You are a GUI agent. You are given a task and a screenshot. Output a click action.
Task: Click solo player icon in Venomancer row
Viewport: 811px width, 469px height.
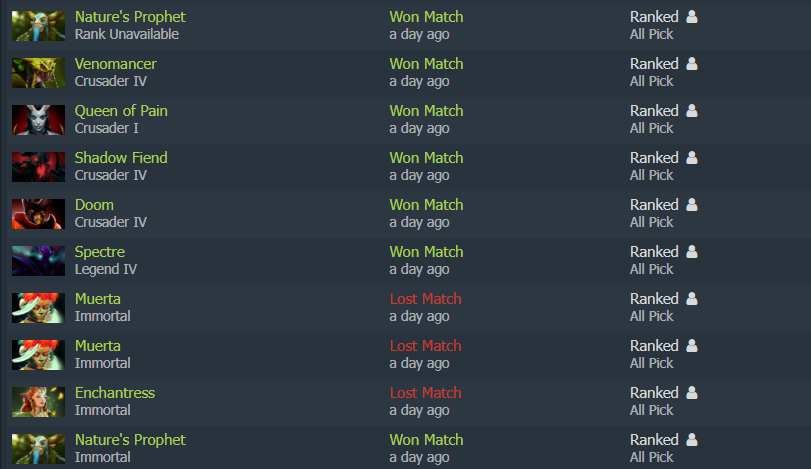tap(692, 64)
